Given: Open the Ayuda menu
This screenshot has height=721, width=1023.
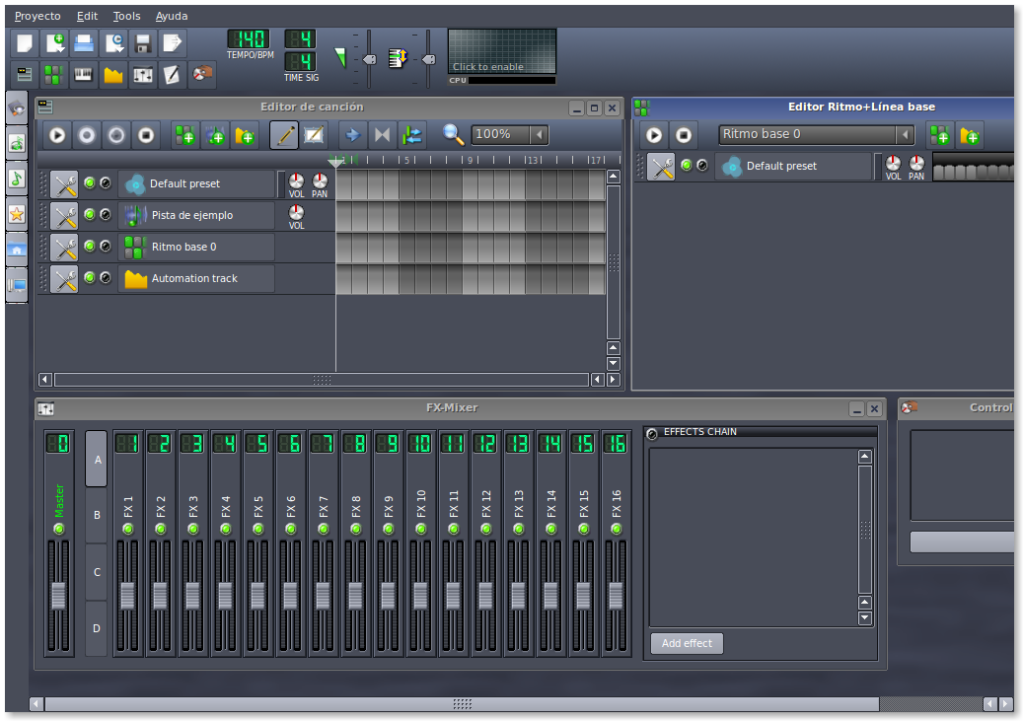Looking at the screenshot, I should pos(172,16).
